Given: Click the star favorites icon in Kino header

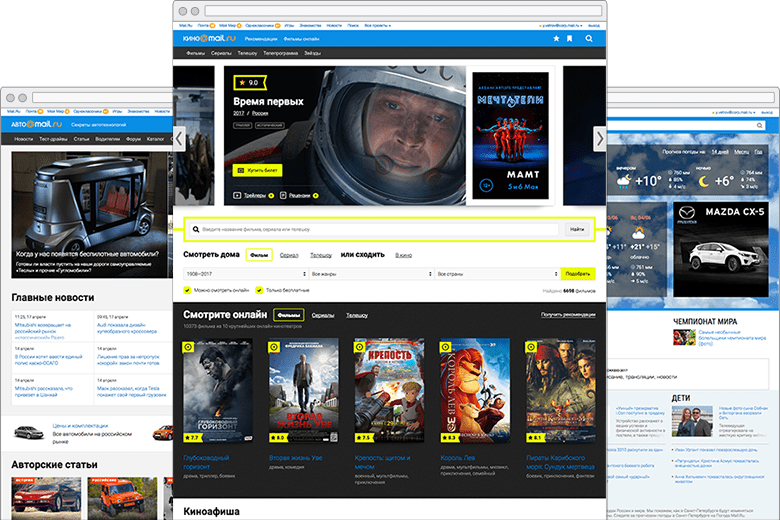Looking at the screenshot, I should tap(556, 39).
